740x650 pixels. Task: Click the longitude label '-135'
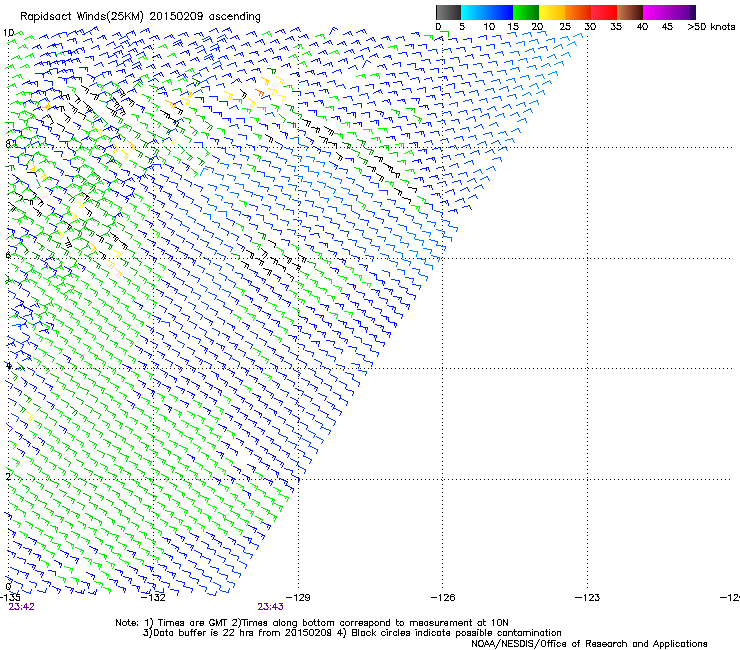click(10, 598)
